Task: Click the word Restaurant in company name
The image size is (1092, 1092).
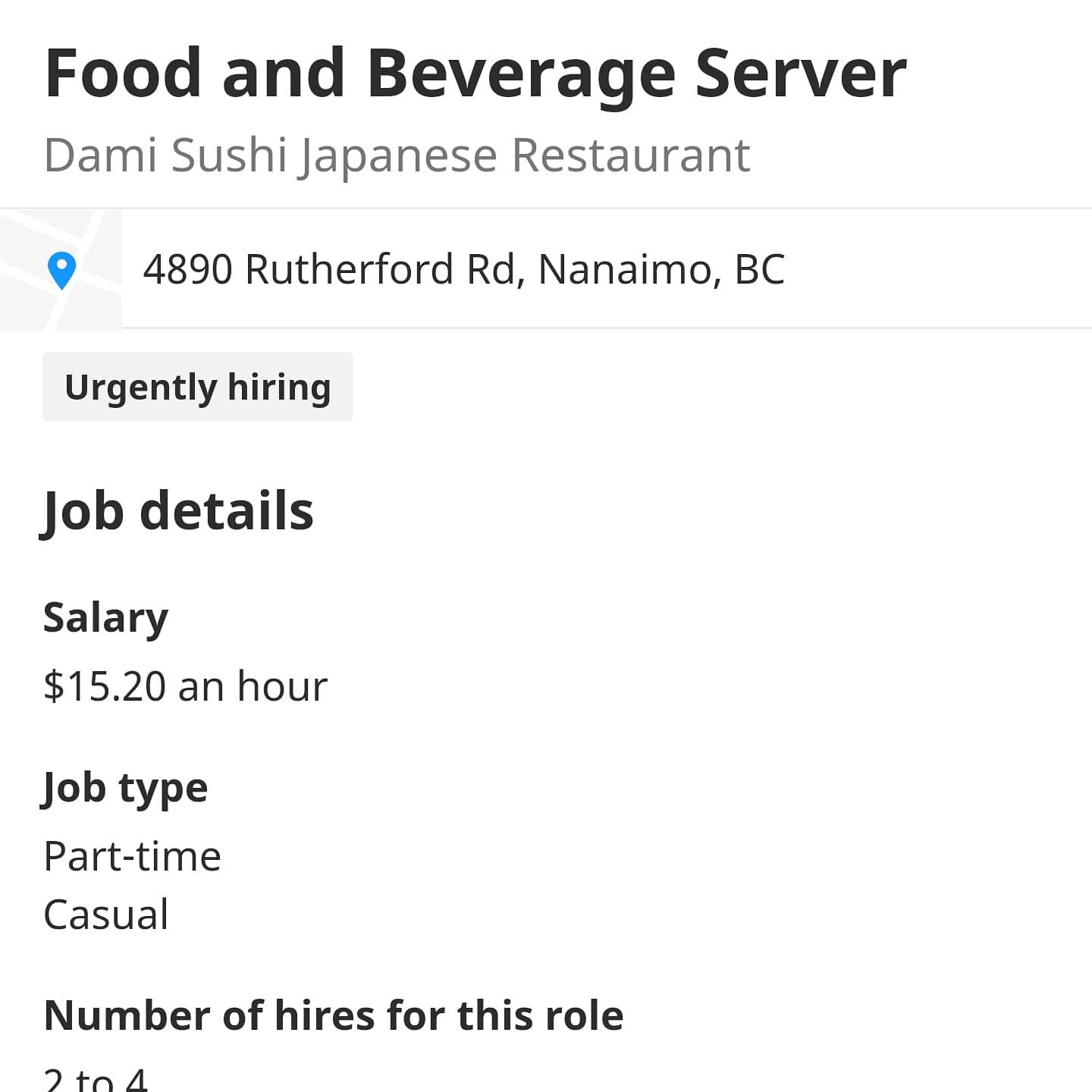Action: click(x=631, y=155)
